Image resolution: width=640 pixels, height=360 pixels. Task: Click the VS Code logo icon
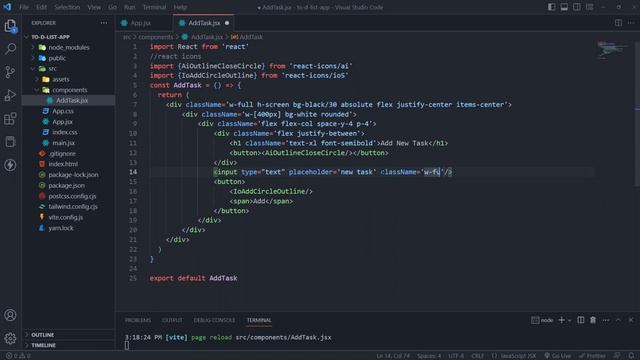click(x=7, y=7)
